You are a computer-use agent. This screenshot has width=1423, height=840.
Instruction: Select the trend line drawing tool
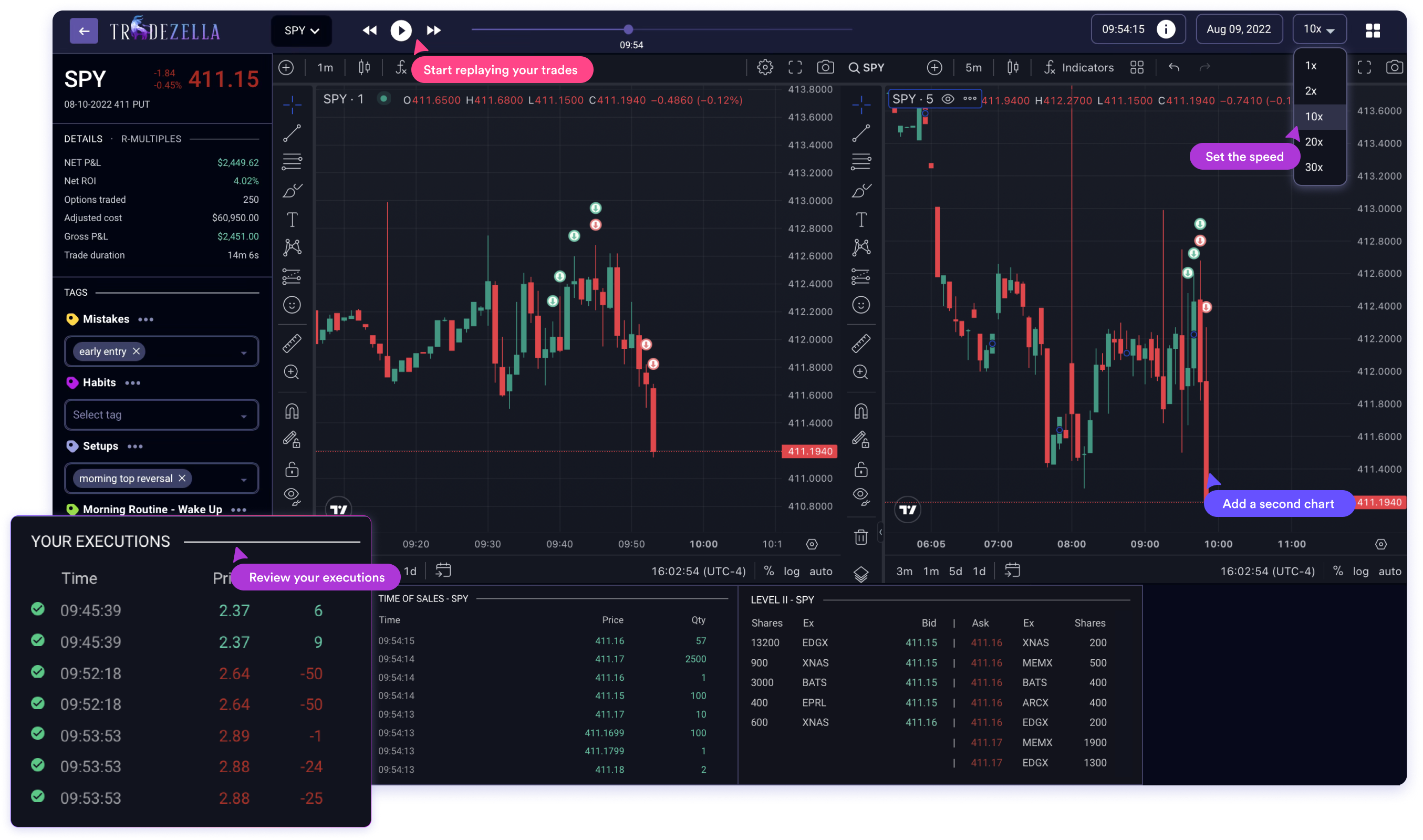coord(292,133)
